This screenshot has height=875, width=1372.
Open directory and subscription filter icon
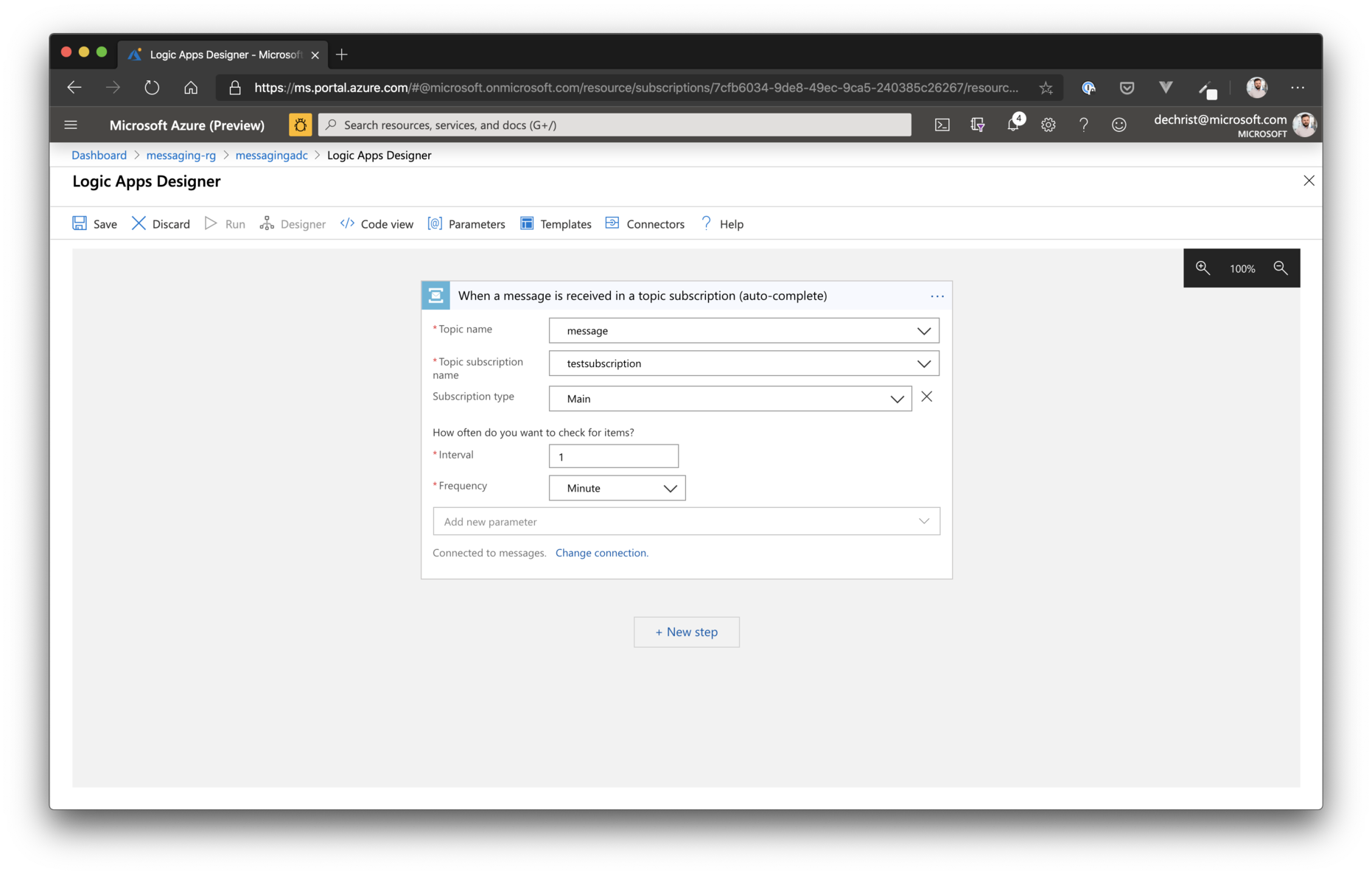coord(978,125)
